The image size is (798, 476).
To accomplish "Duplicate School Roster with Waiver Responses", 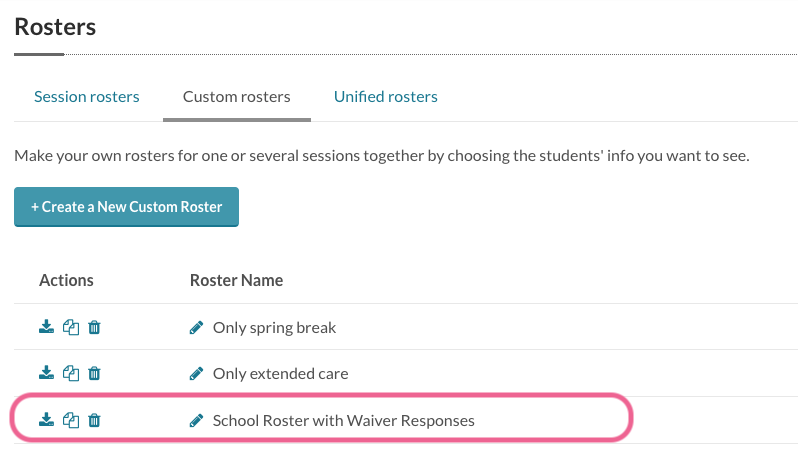I will tap(71, 420).
